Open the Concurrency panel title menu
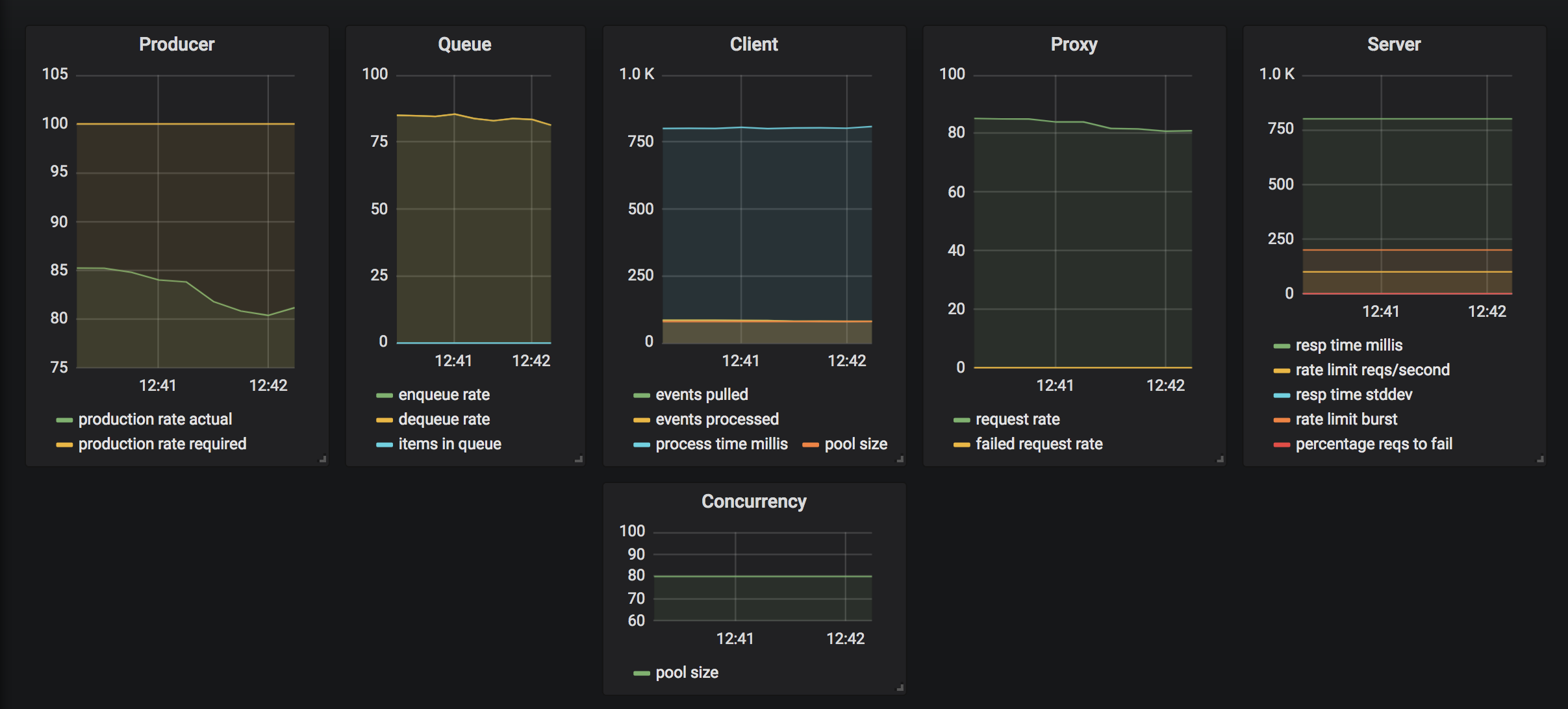The width and height of the screenshot is (1568, 709). click(753, 501)
